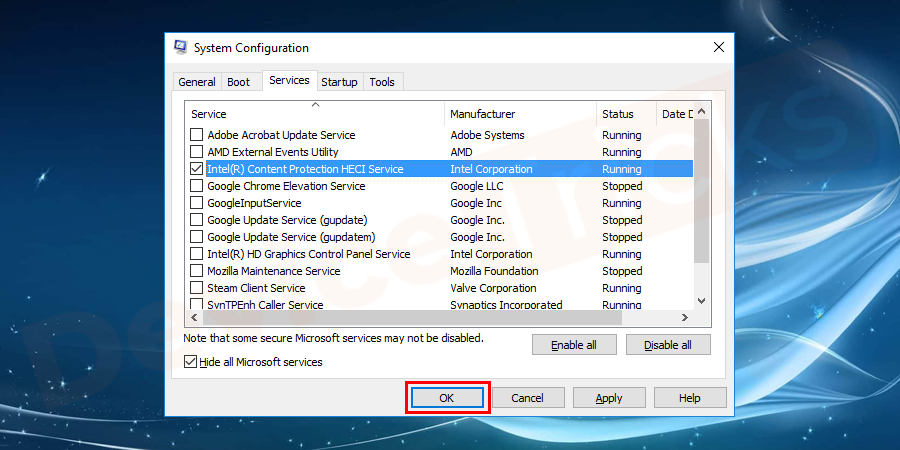Tick AMD External Events Utility checkbox

click(x=197, y=152)
